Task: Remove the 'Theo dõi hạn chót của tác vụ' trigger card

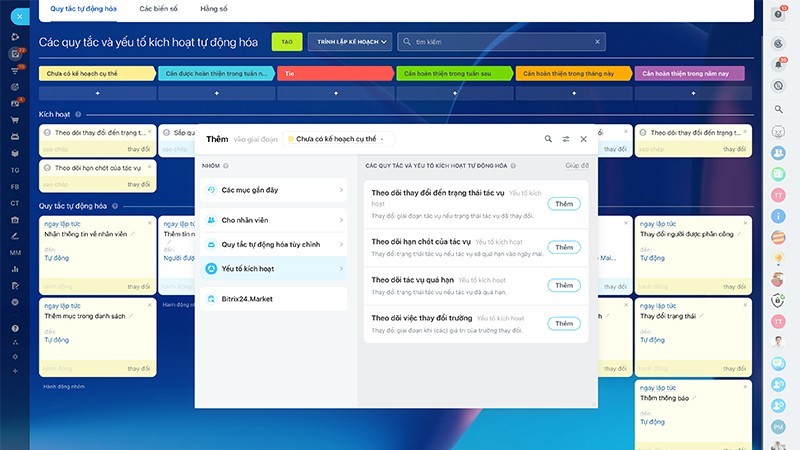Action: coord(149,167)
